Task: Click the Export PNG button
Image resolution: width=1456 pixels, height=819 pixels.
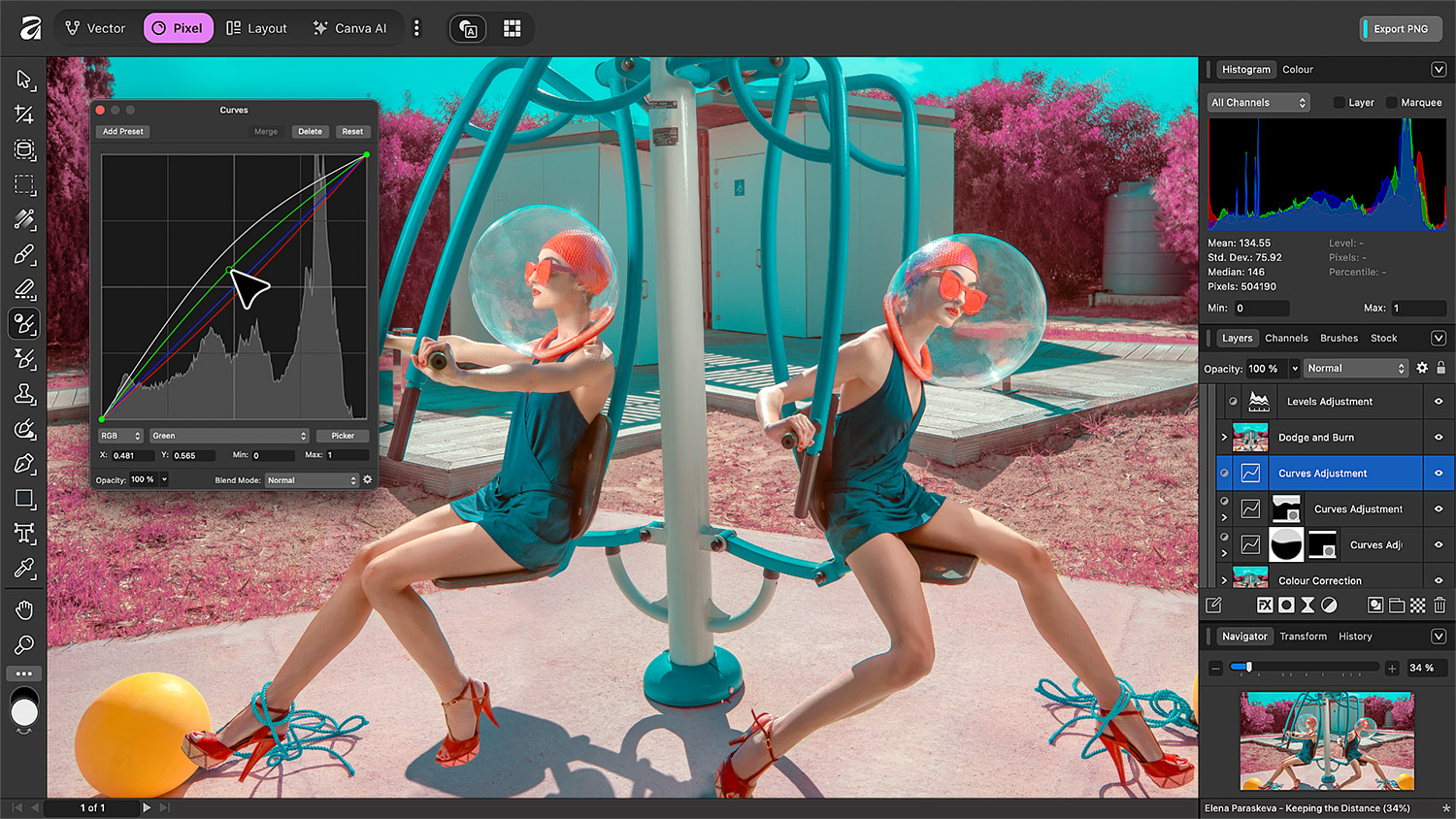Action: point(1400,28)
